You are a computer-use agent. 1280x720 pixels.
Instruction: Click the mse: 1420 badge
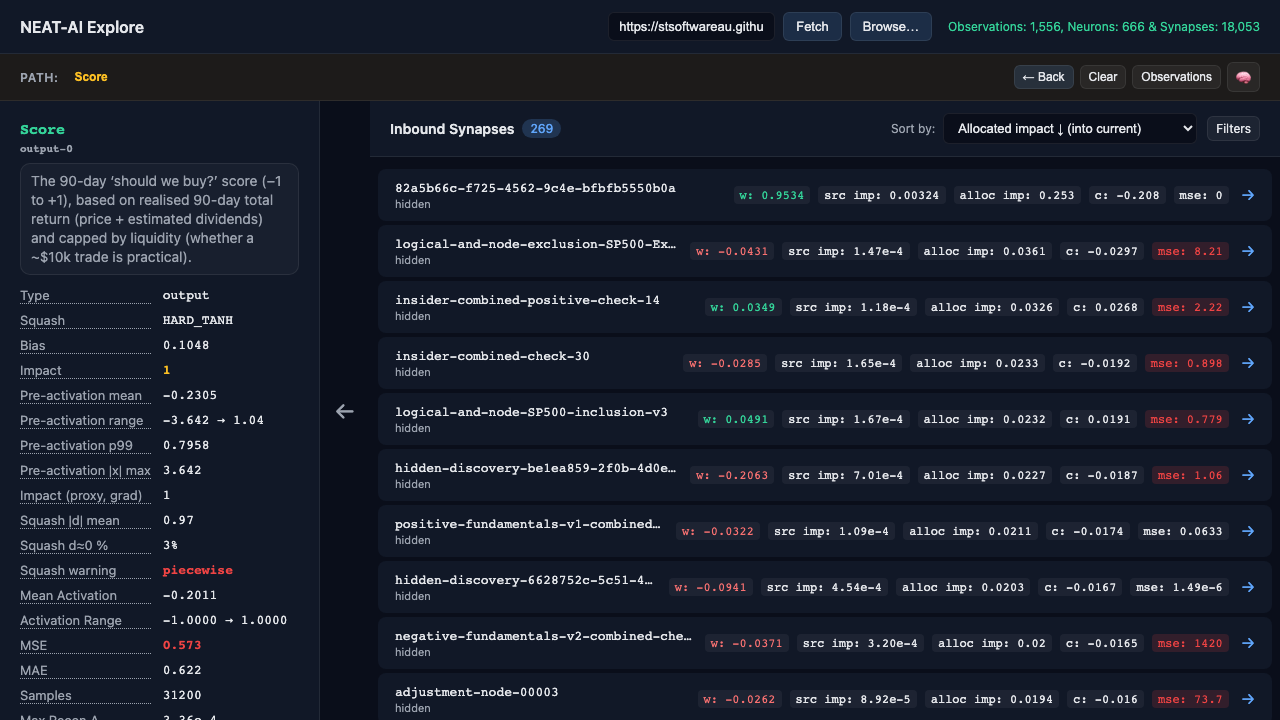[x=1190, y=643]
